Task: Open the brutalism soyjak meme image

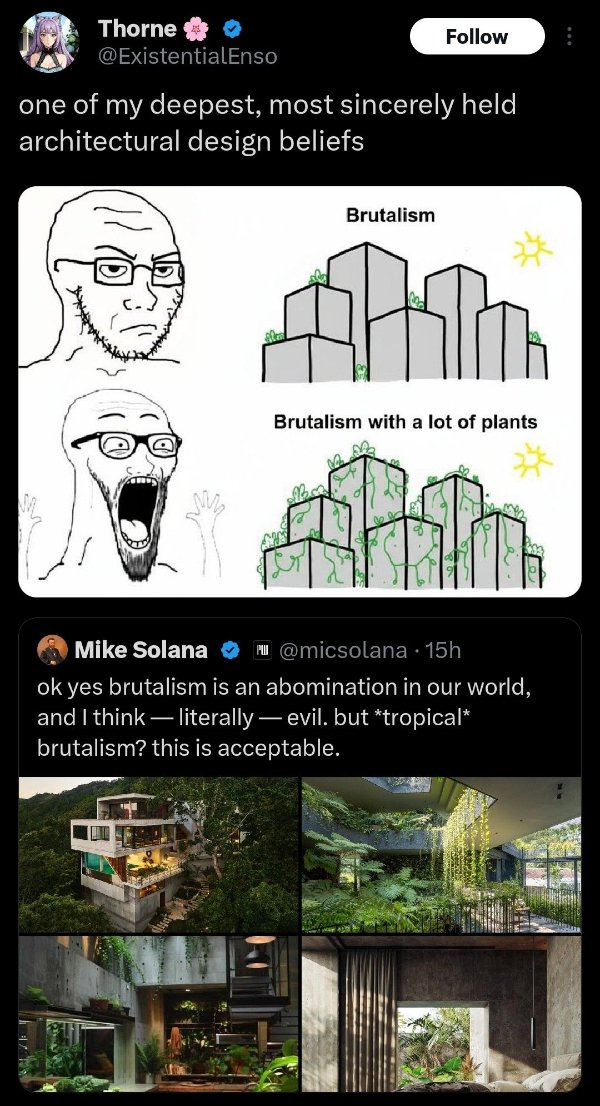Action: tap(300, 391)
